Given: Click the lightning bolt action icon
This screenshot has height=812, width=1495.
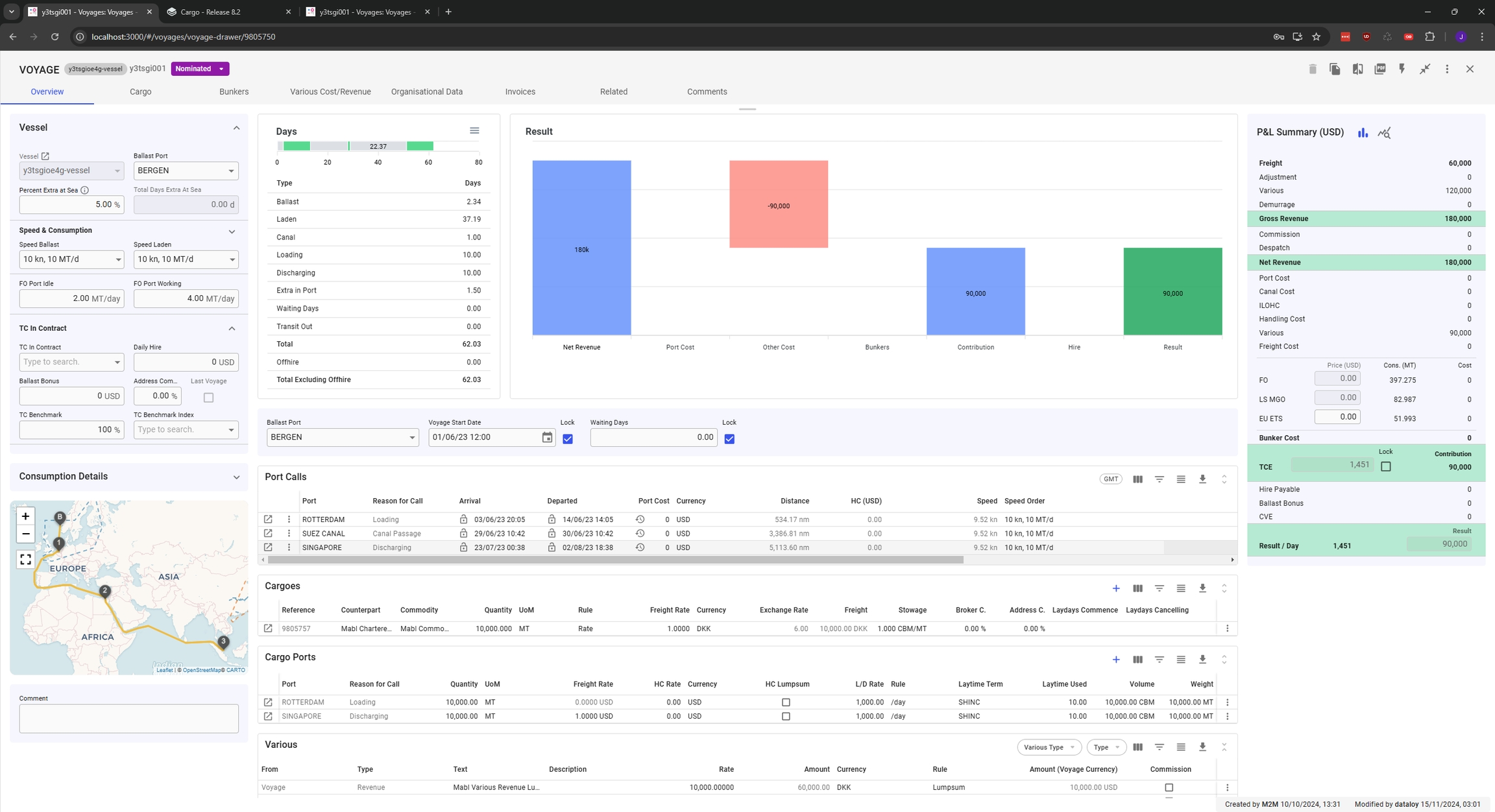Looking at the screenshot, I should (x=1402, y=69).
